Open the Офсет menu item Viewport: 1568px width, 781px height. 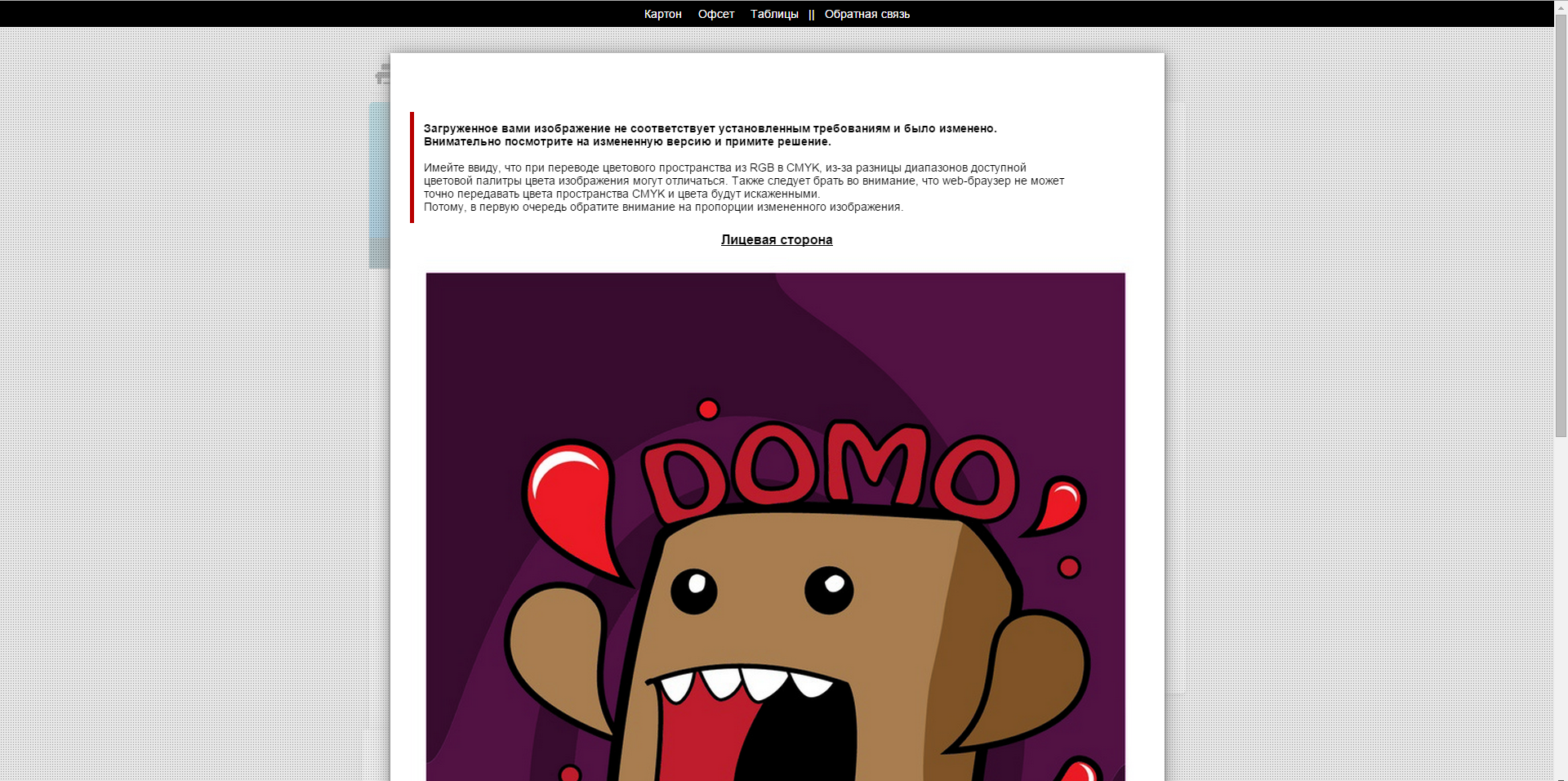[716, 14]
